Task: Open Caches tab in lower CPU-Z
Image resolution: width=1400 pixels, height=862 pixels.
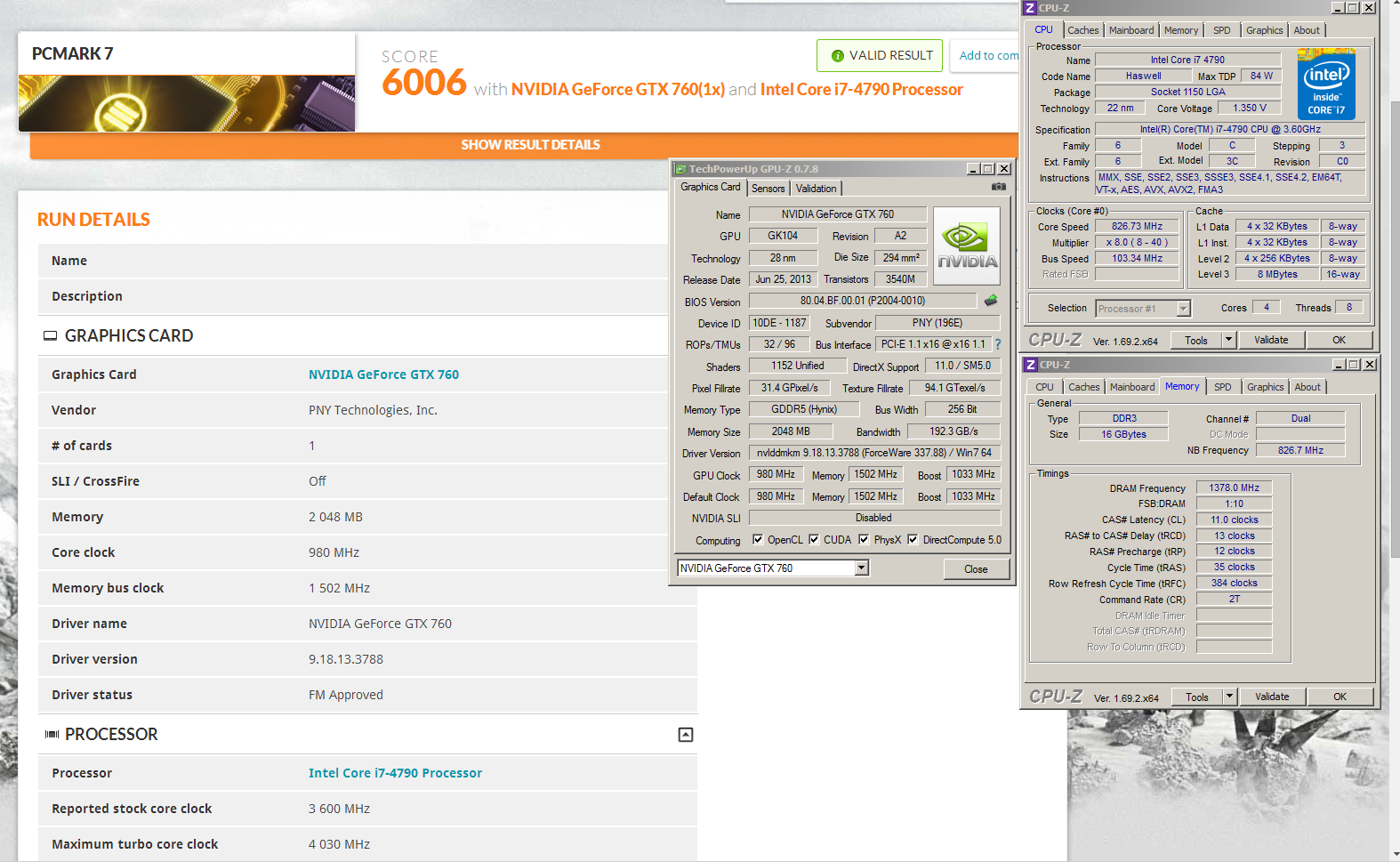Action: pyautogui.click(x=1084, y=387)
